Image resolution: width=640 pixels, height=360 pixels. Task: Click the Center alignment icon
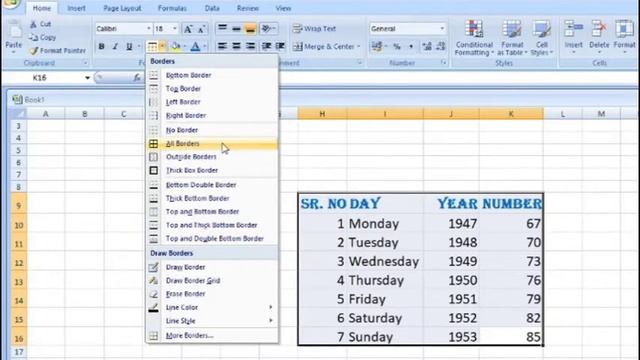[236, 47]
